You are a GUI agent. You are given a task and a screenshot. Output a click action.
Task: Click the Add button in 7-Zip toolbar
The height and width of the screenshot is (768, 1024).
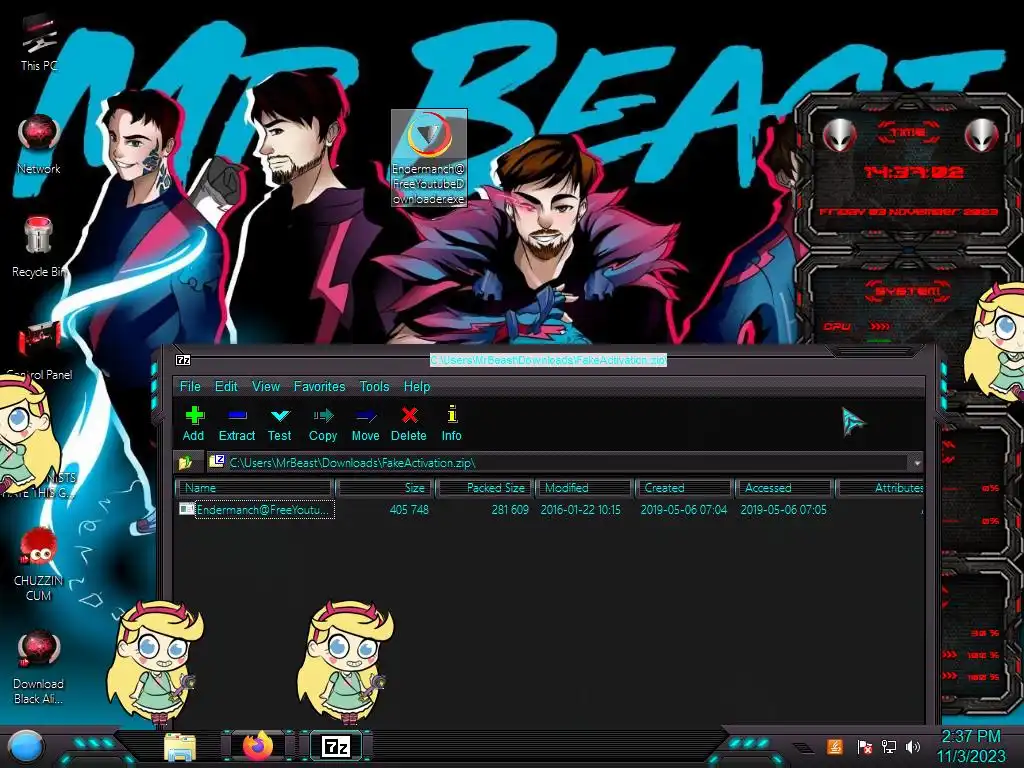pyautogui.click(x=193, y=423)
